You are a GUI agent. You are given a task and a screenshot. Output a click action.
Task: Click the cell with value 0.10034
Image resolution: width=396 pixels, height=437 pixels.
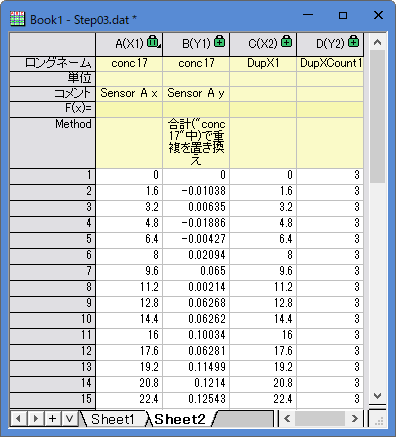tap(196, 335)
